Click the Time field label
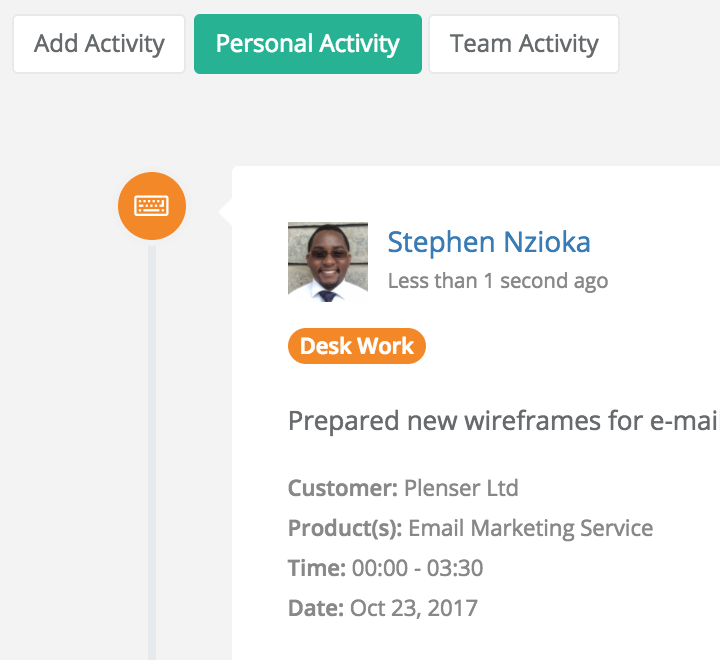 point(316,568)
